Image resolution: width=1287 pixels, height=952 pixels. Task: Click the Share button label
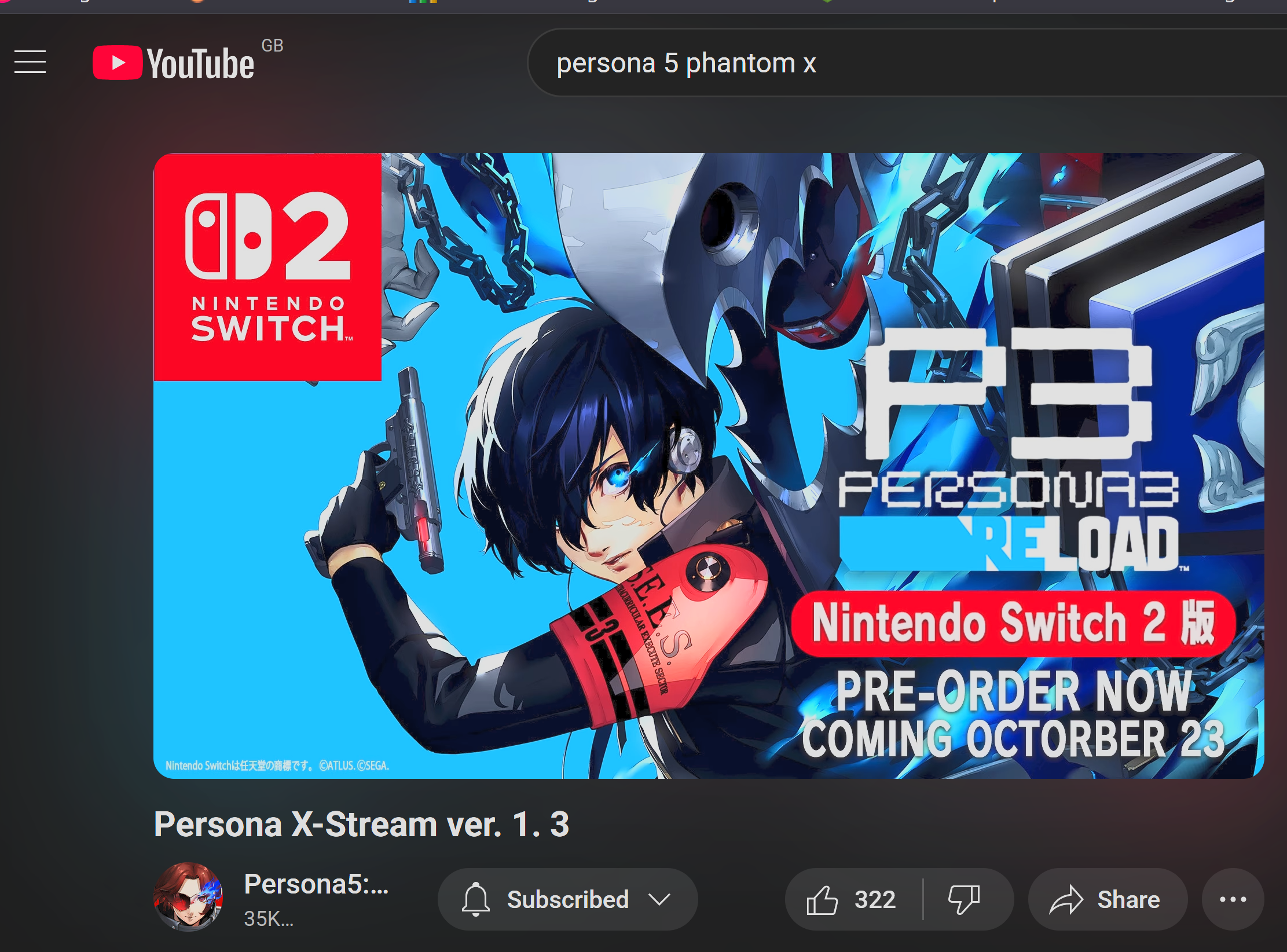coord(1128,899)
